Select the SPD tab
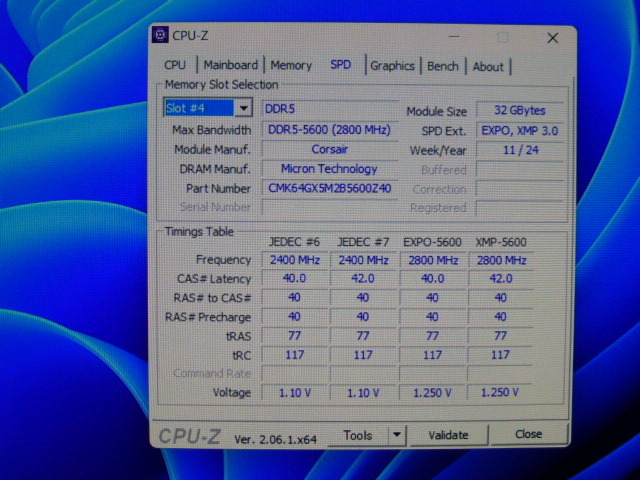This screenshot has height=480, width=640. (341, 64)
